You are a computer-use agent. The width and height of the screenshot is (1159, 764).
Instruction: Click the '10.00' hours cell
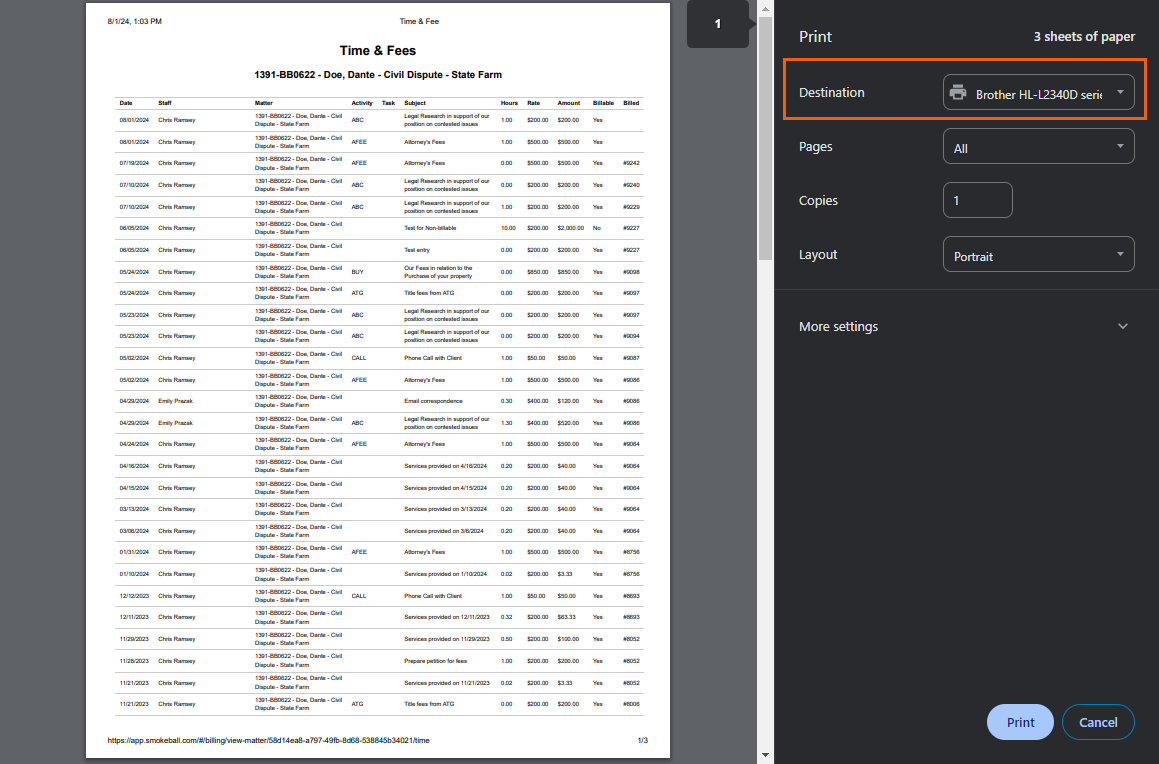pyautogui.click(x=509, y=228)
